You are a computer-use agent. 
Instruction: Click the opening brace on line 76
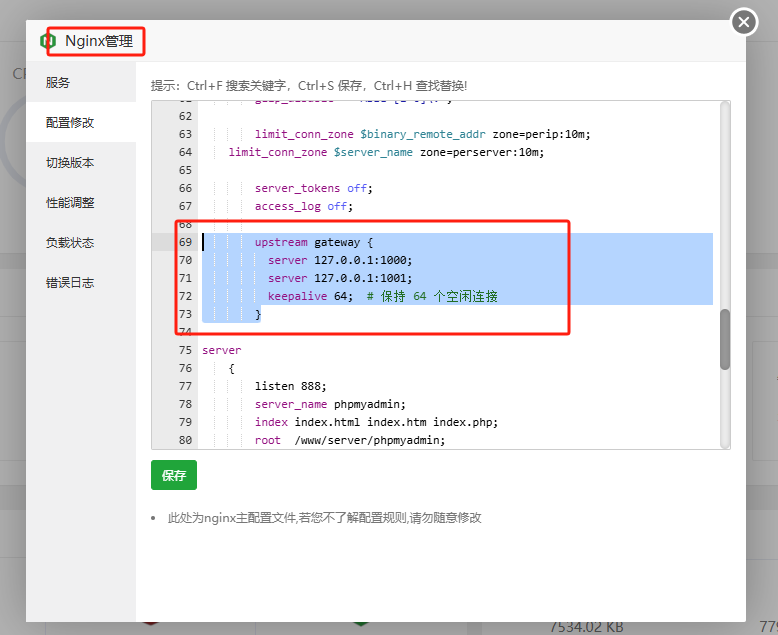[x=231, y=369]
